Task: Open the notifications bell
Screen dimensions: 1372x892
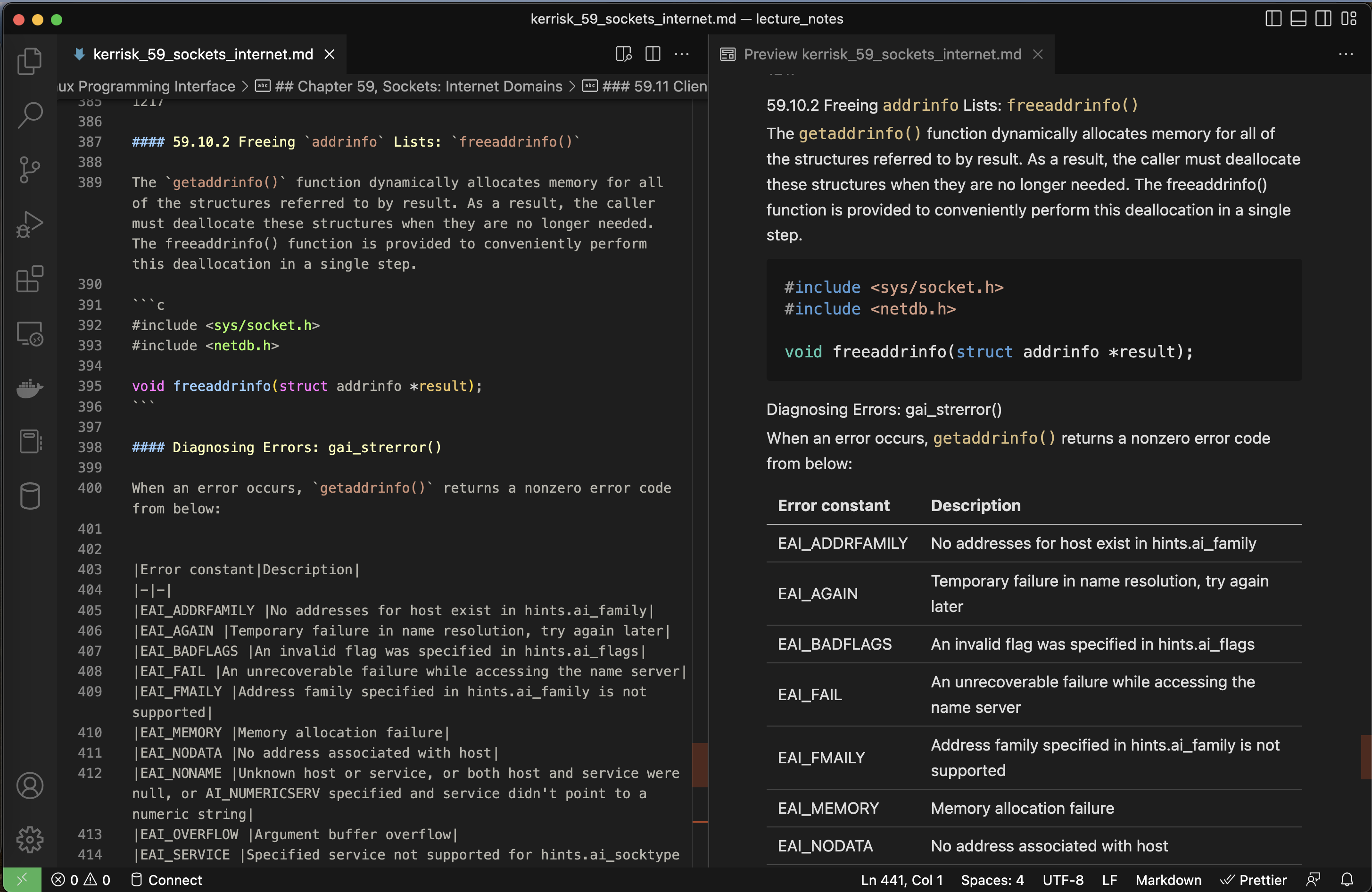Action: pos(1347,880)
